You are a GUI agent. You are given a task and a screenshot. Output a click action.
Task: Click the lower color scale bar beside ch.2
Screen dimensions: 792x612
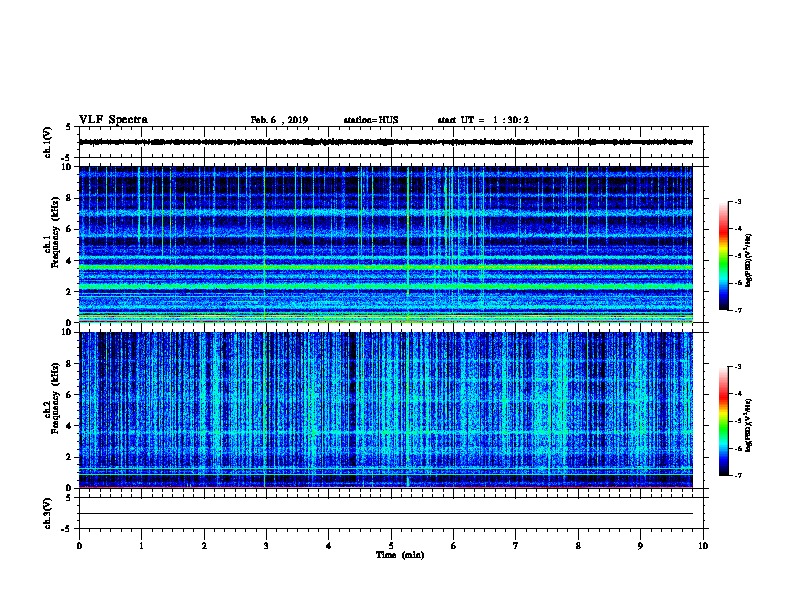pos(724,421)
